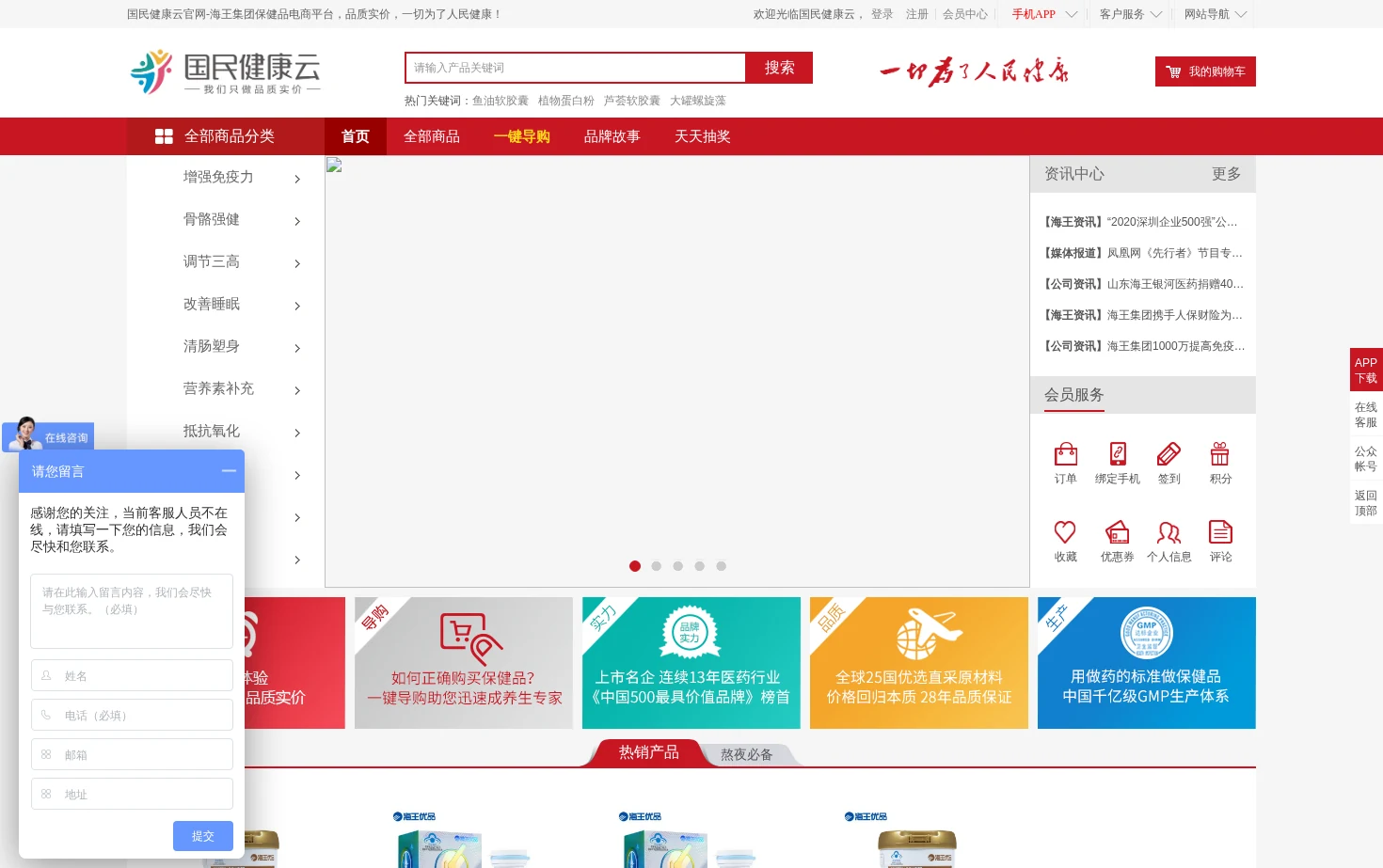Viewport: 1383px width, 868px height.
Task: Focus the 姓名 name input field
Action: [132, 675]
